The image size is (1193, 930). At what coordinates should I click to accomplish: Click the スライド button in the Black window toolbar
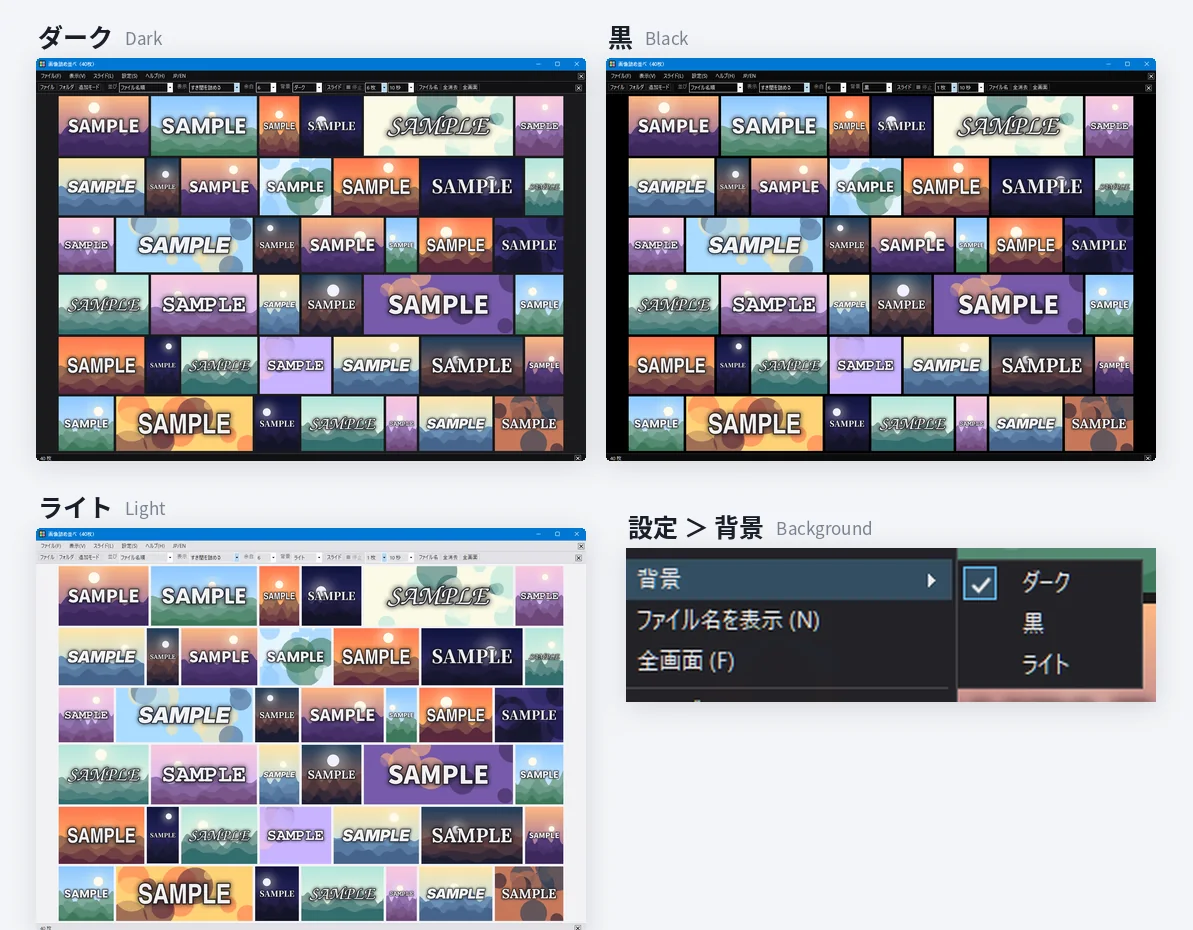coord(904,88)
